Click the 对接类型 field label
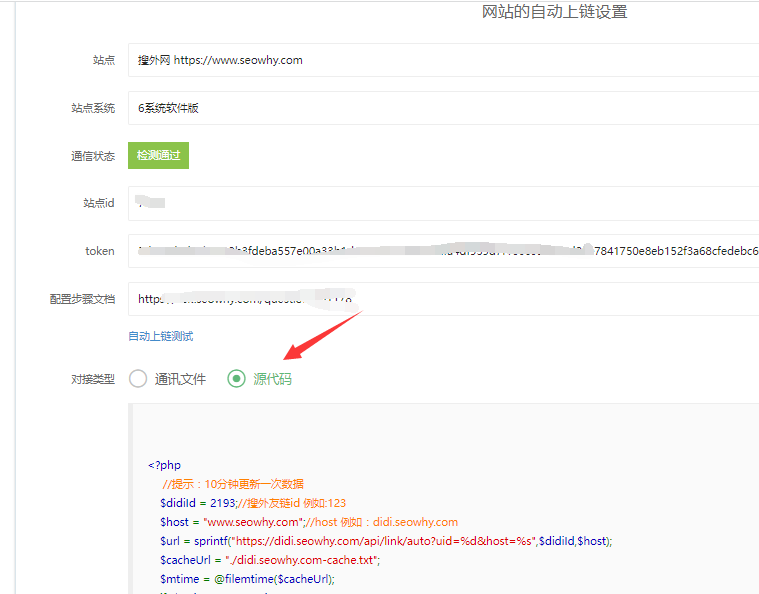The height and width of the screenshot is (594, 759). point(92,379)
